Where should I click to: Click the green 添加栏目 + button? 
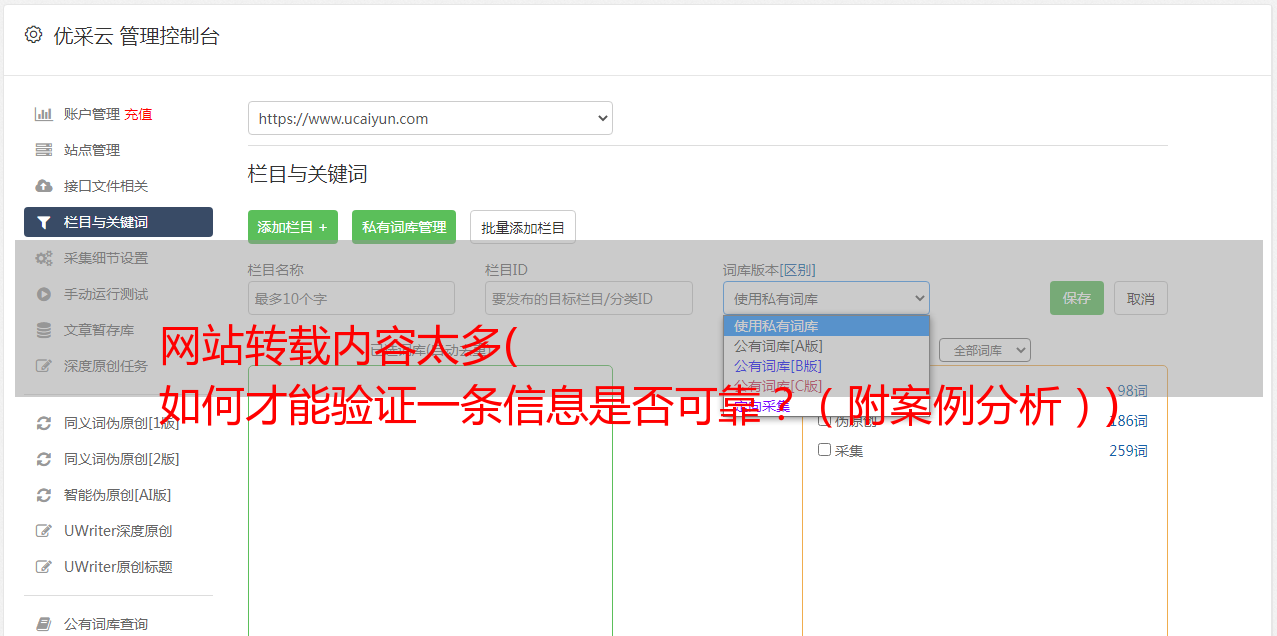click(x=293, y=227)
